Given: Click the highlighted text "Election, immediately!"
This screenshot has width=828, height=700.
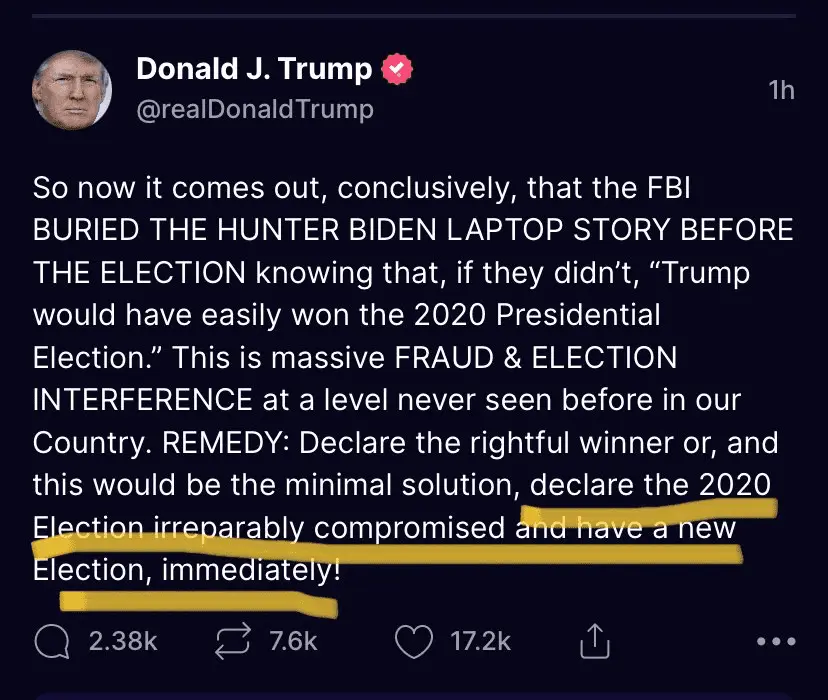Looking at the screenshot, I should click(187, 570).
